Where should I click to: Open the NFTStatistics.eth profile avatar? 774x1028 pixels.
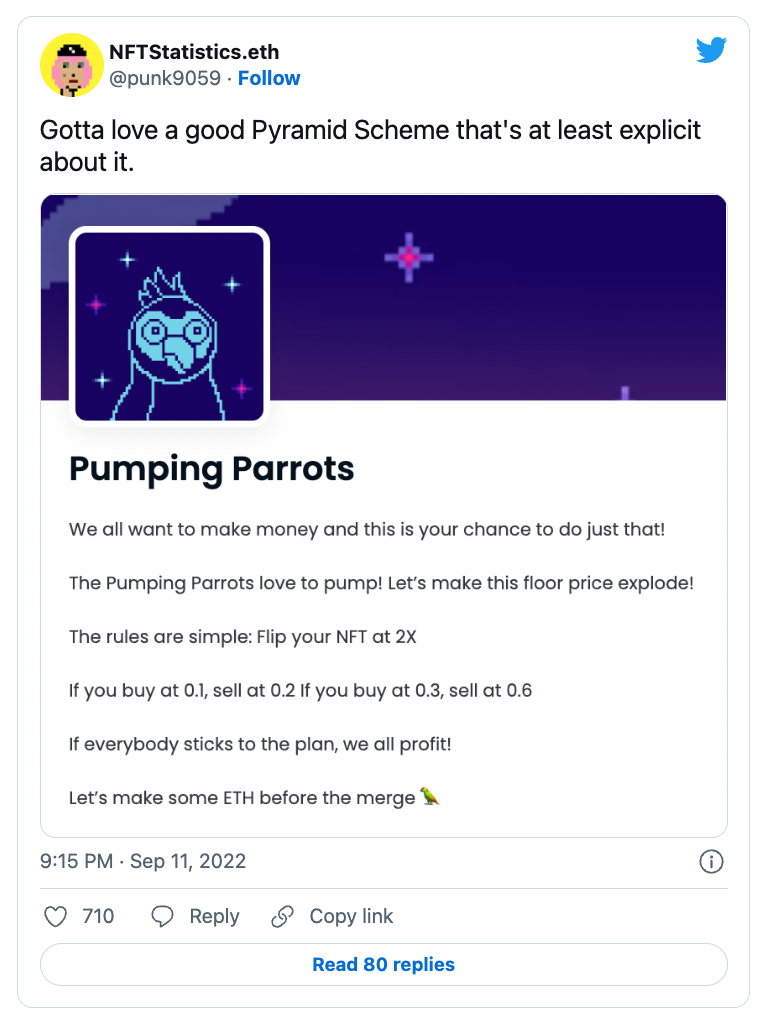pyautogui.click(x=72, y=65)
